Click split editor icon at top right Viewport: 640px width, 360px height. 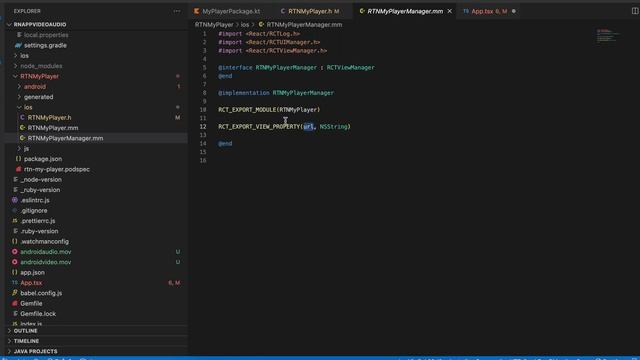tap(635, 11)
